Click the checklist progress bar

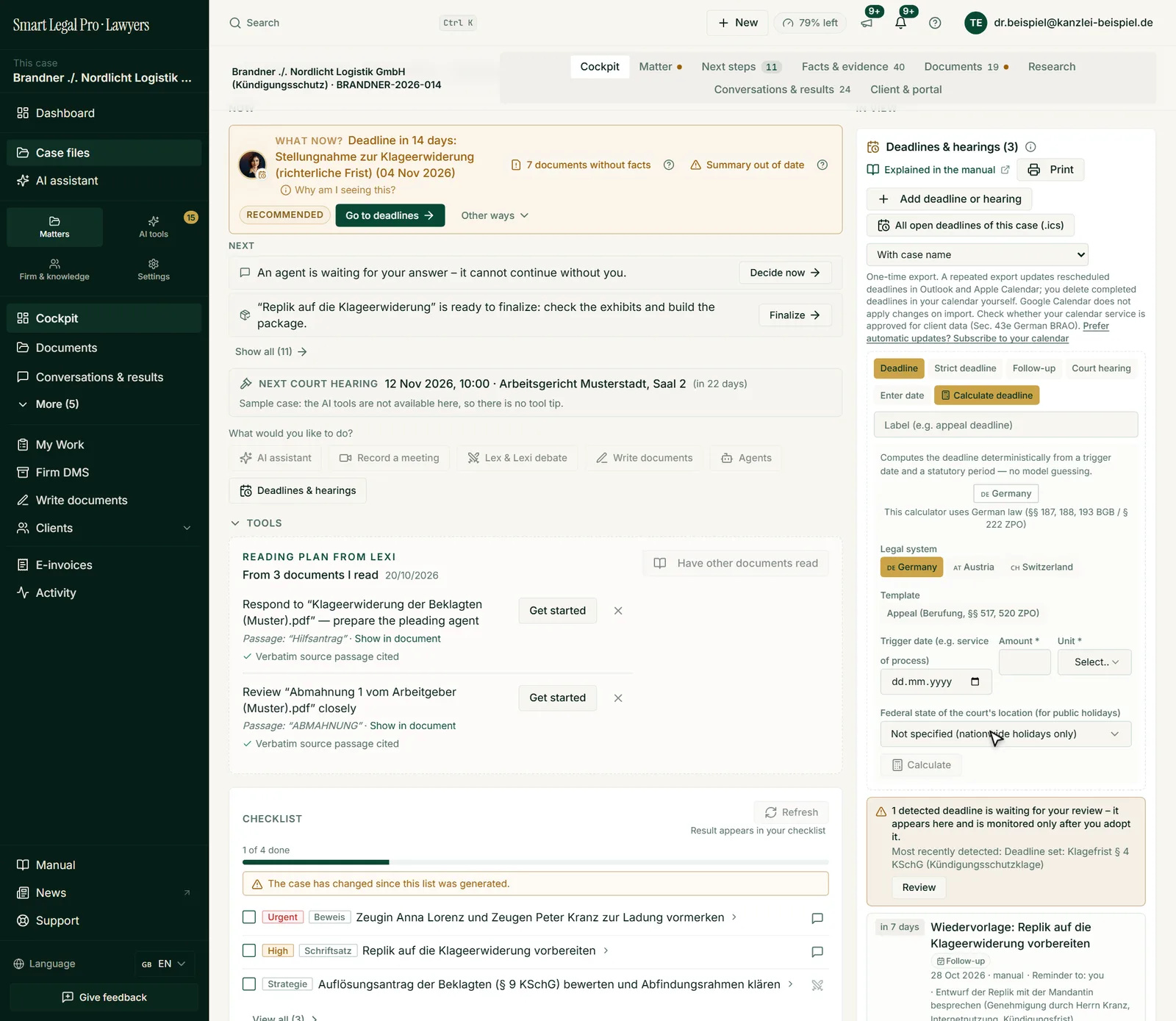(535, 862)
